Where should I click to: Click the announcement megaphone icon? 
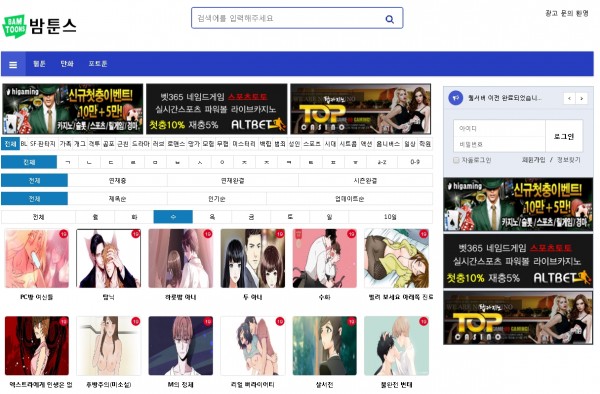pyautogui.click(x=455, y=98)
